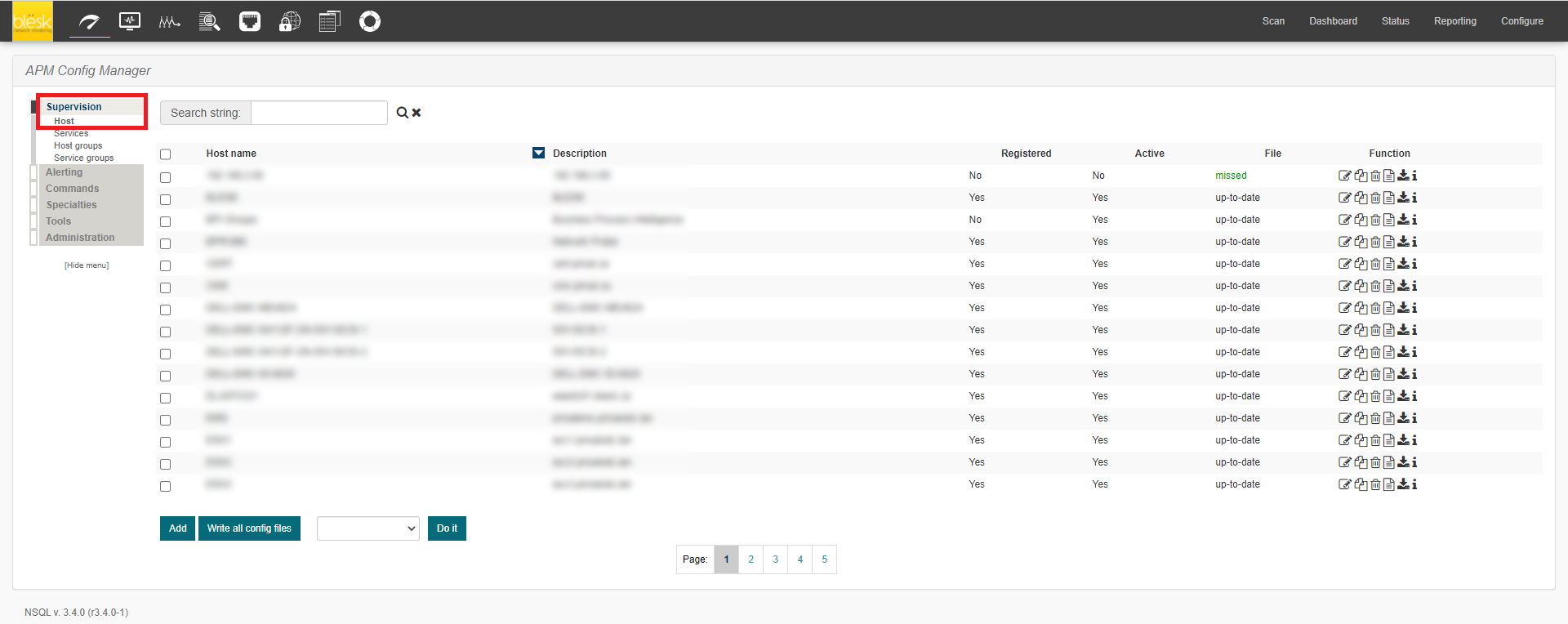Click the Host name column header
This screenshot has height=624, width=1568.
pyautogui.click(x=231, y=154)
